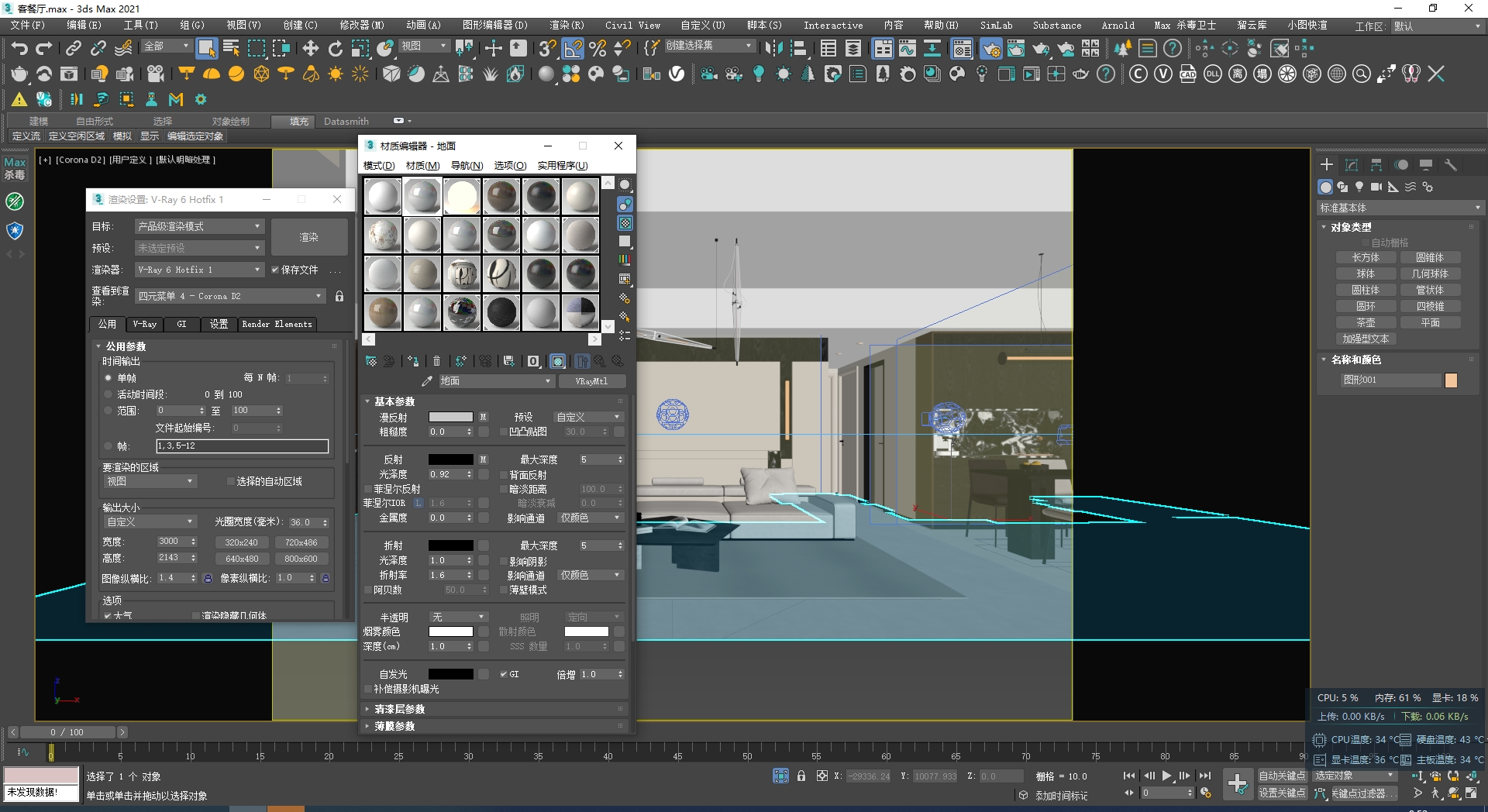Select the Rotate tool icon
This screenshot has width=1488, height=812.
pyautogui.click(x=336, y=49)
